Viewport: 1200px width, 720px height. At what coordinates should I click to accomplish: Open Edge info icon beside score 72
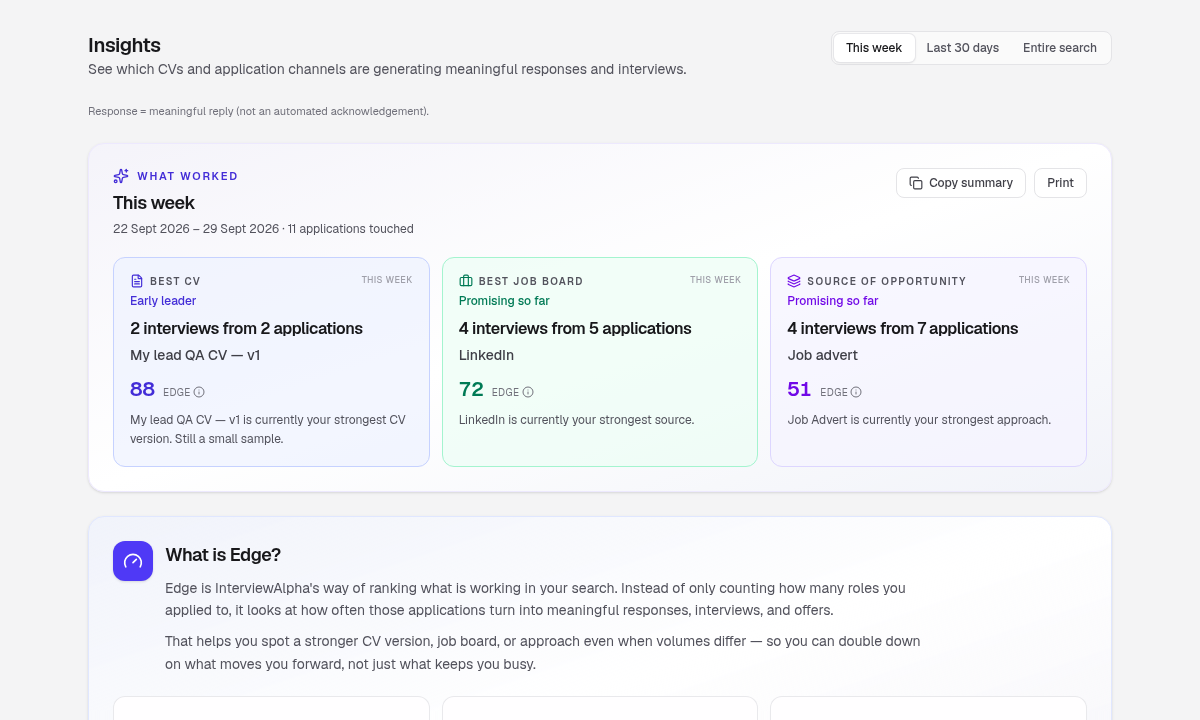tap(528, 392)
